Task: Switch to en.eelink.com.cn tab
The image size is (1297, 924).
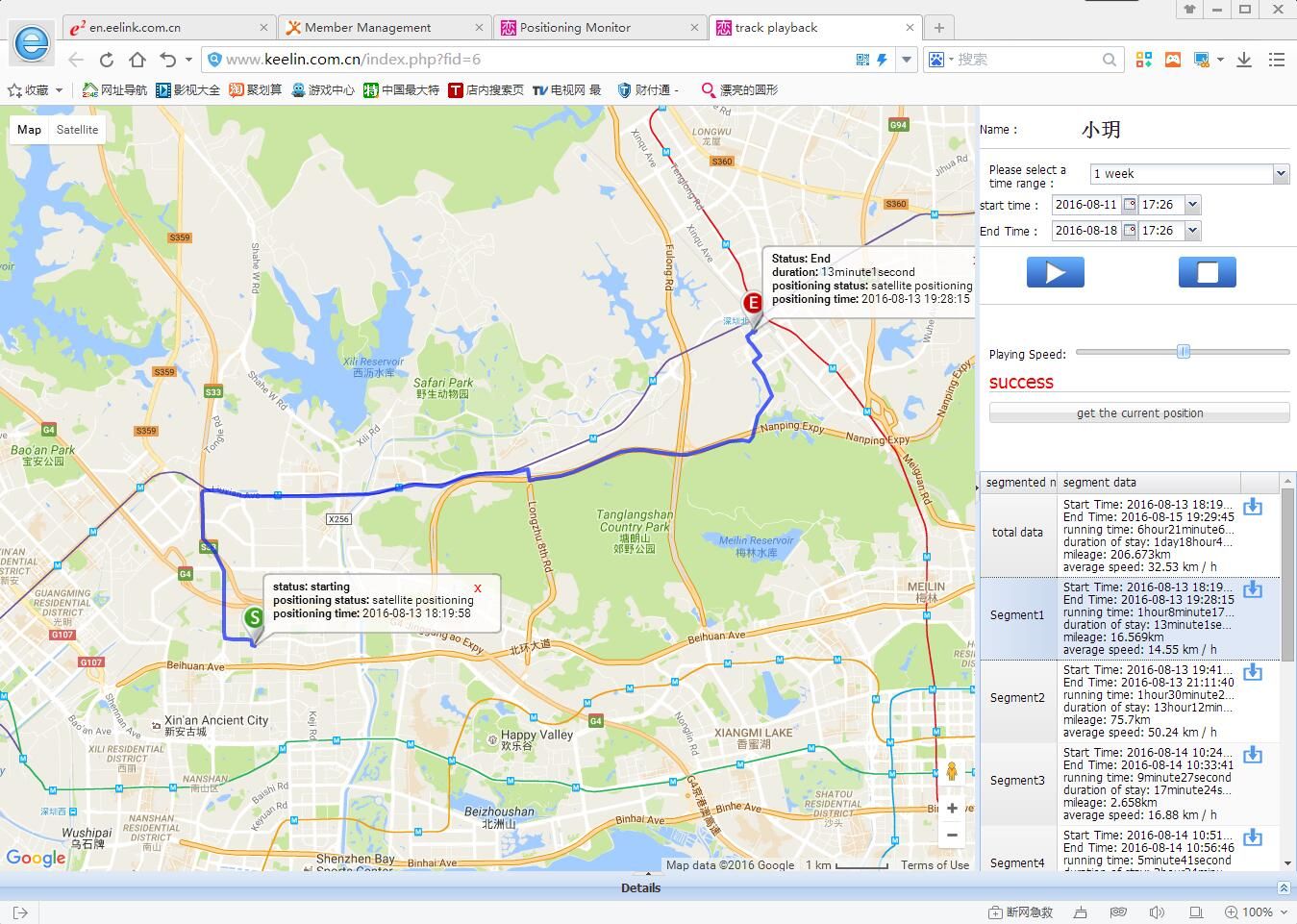Action: (x=170, y=28)
